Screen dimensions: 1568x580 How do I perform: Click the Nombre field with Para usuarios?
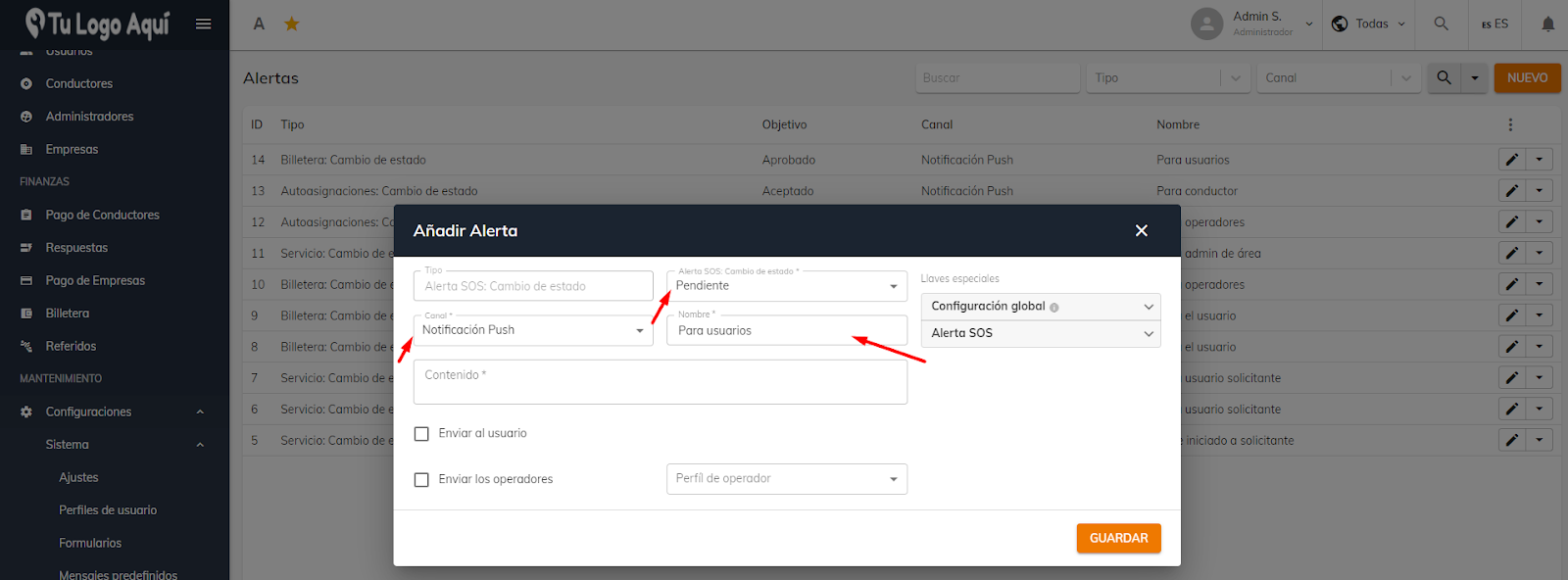[787, 330]
